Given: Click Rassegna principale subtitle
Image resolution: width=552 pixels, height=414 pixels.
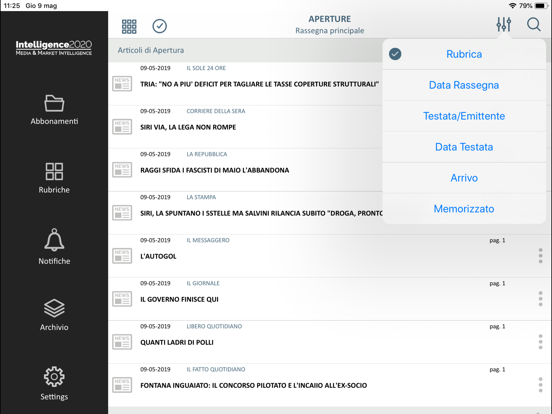Looking at the screenshot, I should pyautogui.click(x=330, y=31).
